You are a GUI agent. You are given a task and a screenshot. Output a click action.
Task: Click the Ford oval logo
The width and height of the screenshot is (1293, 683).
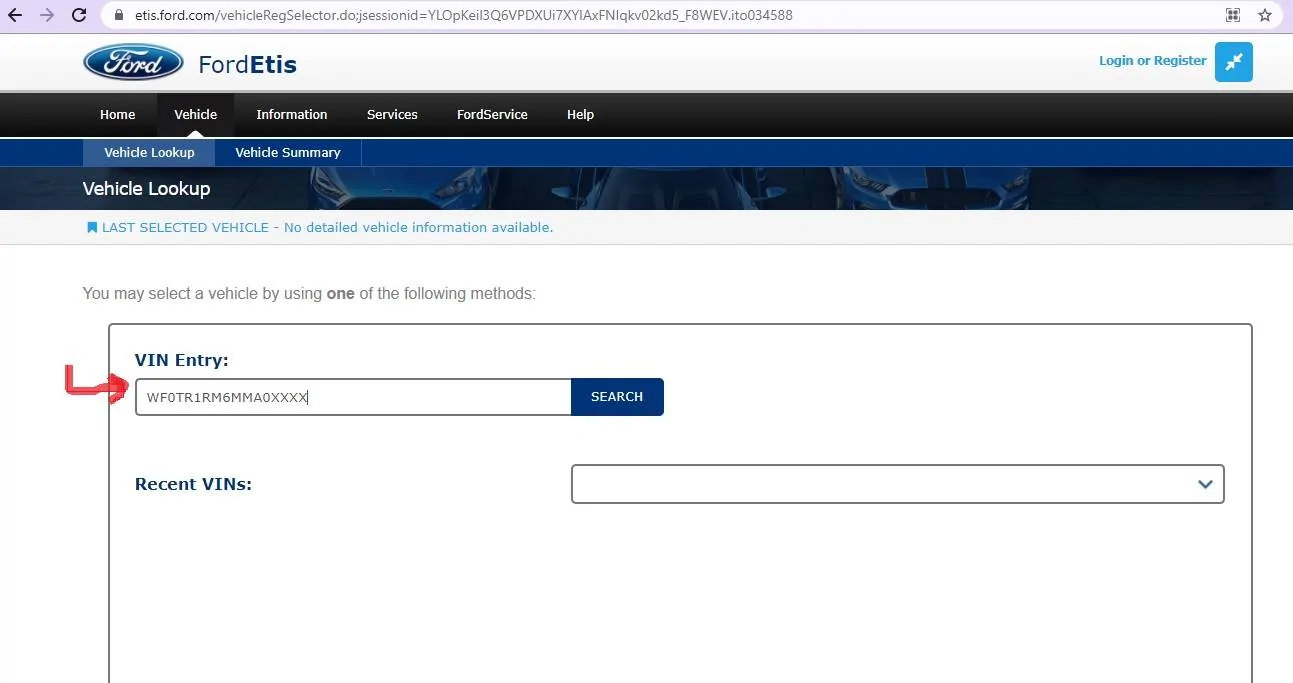coord(133,62)
